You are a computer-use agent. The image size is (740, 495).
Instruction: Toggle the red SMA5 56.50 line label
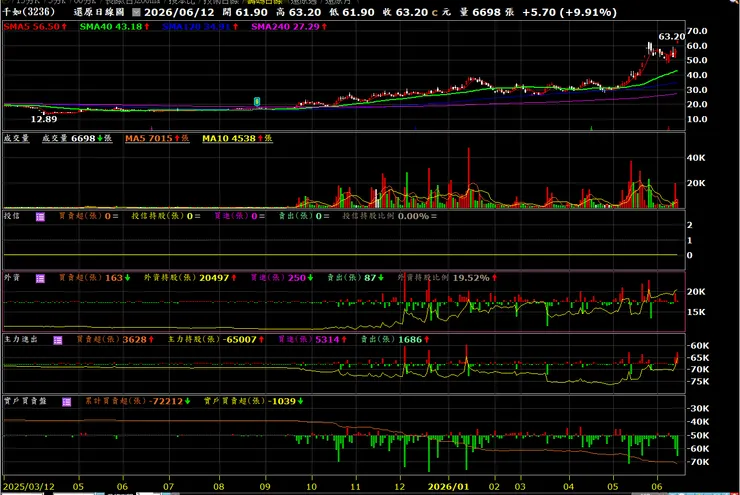coord(35,27)
